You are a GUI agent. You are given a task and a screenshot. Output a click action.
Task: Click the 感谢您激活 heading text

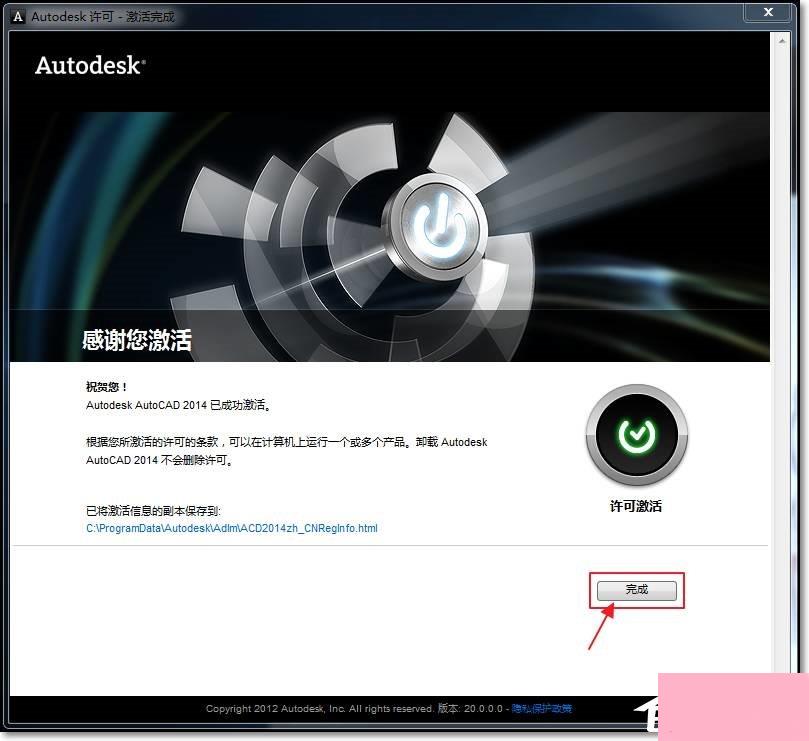click(137, 340)
